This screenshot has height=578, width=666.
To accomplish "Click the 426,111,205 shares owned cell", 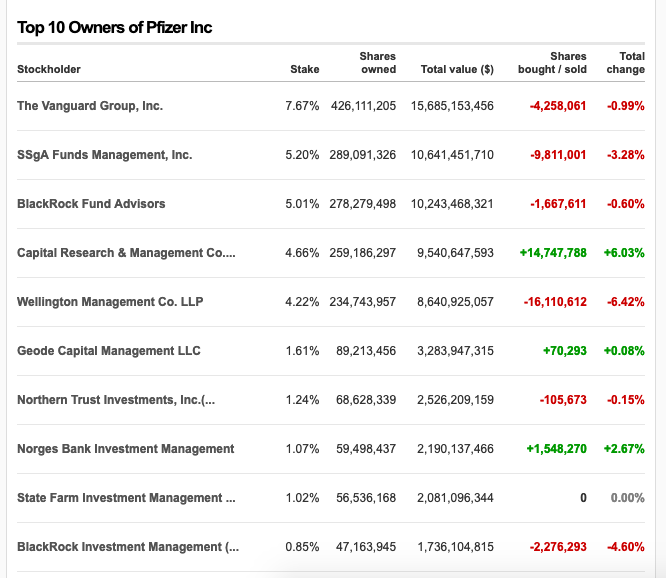I will 364,106.
